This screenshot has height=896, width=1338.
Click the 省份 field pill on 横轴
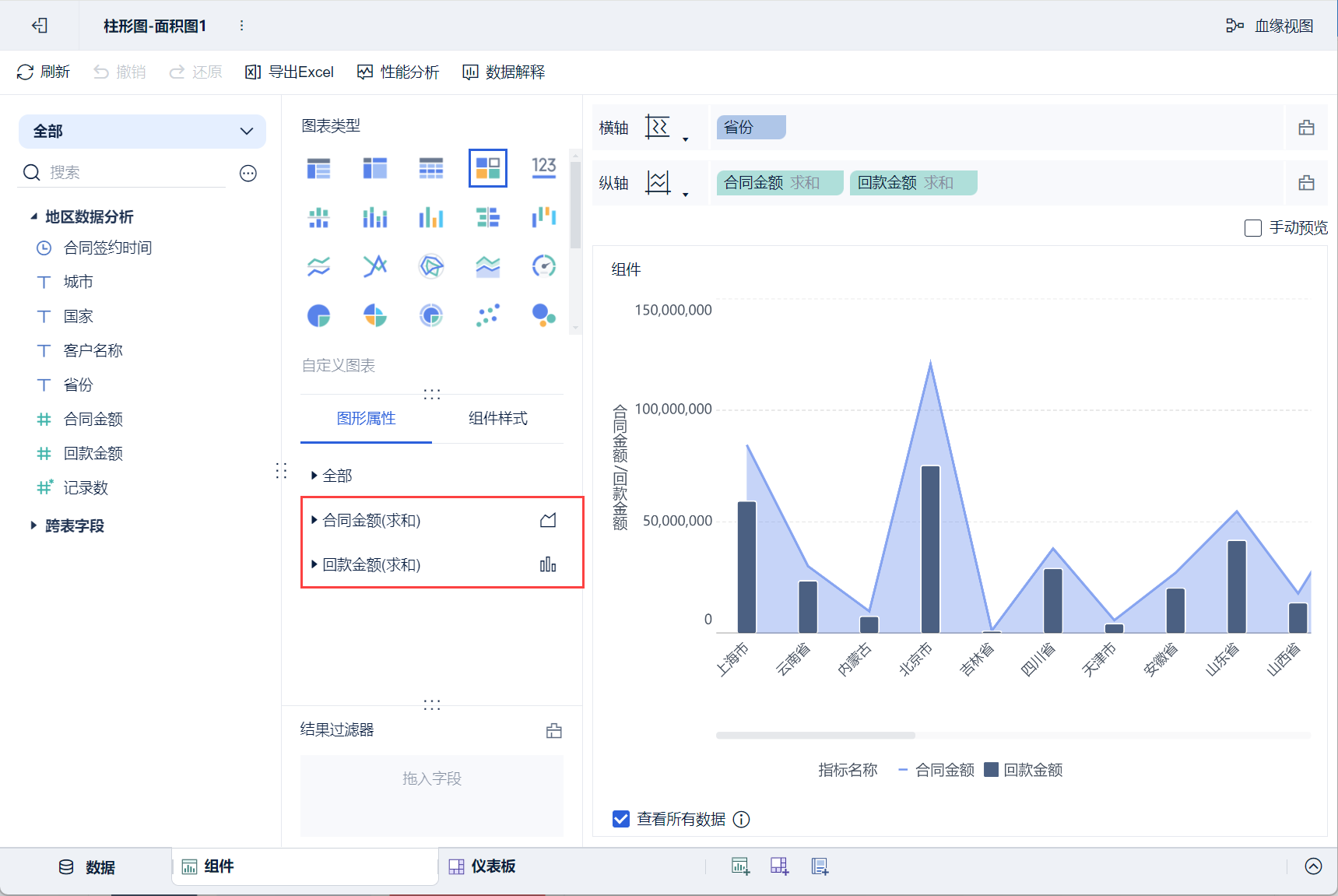coord(751,128)
